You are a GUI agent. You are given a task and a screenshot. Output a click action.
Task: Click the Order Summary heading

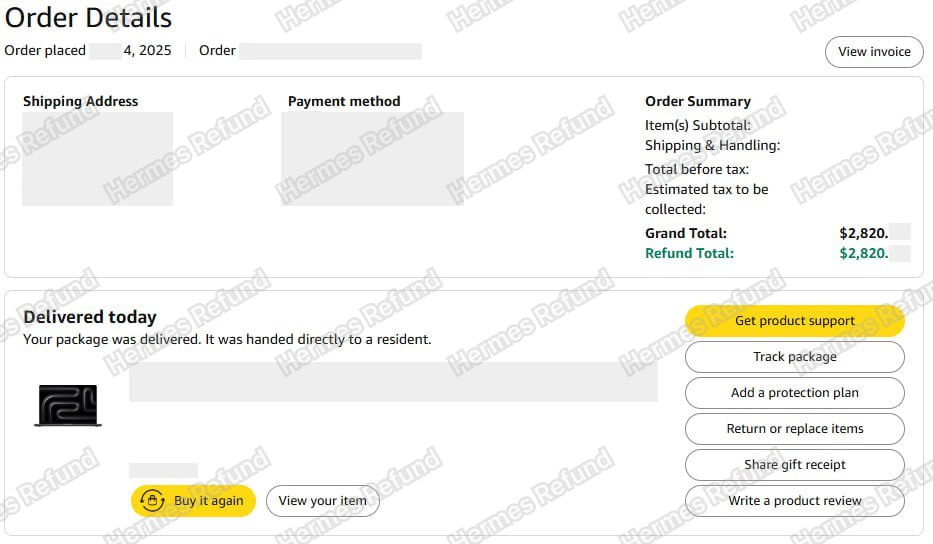click(698, 101)
